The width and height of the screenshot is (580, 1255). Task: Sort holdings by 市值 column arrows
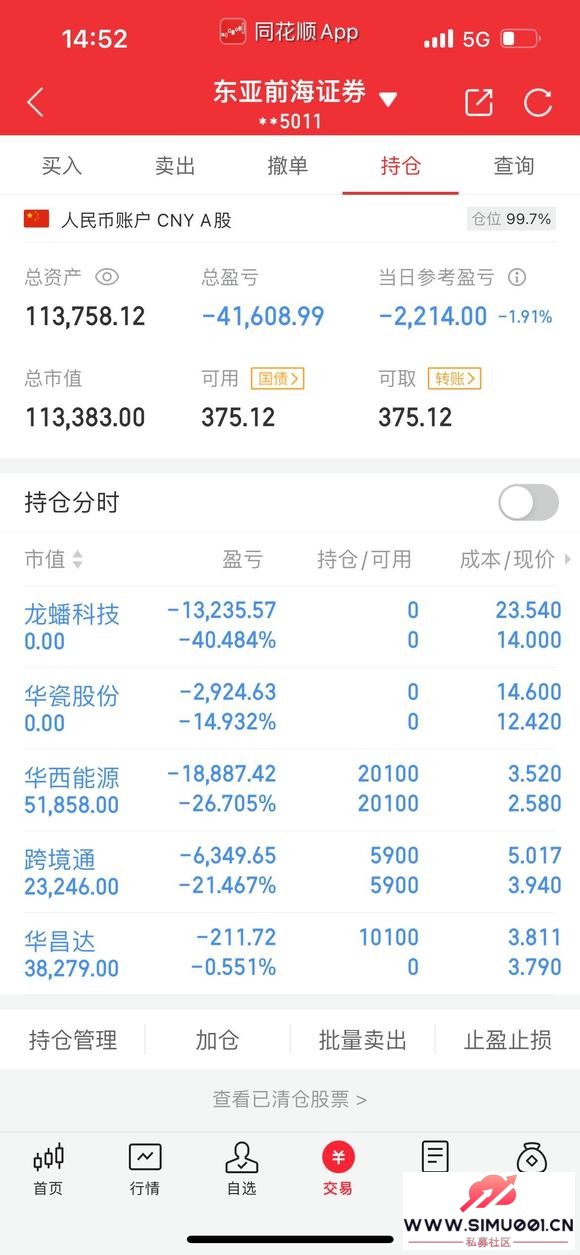78,560
